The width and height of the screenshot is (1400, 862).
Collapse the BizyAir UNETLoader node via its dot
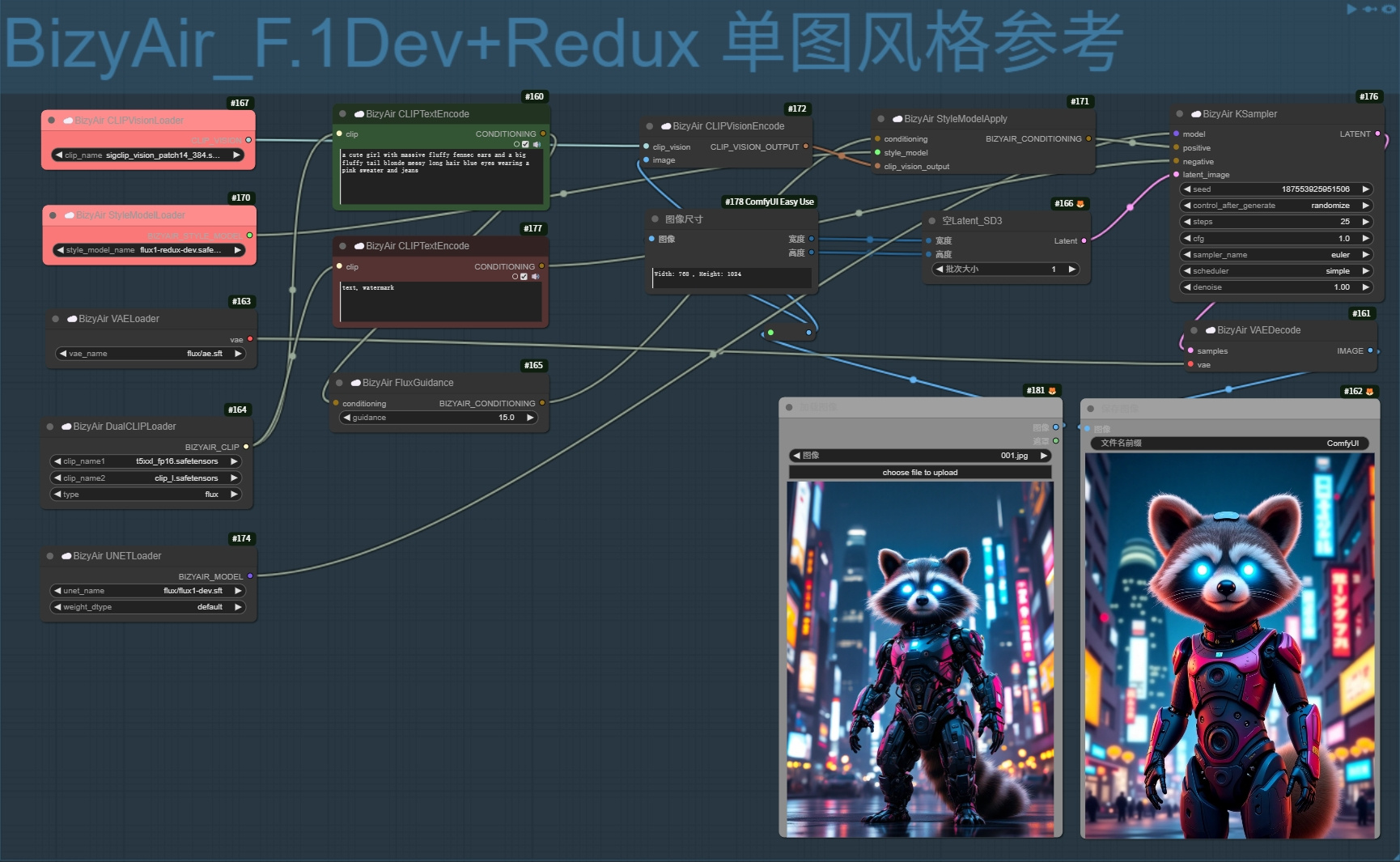(49, 556)
